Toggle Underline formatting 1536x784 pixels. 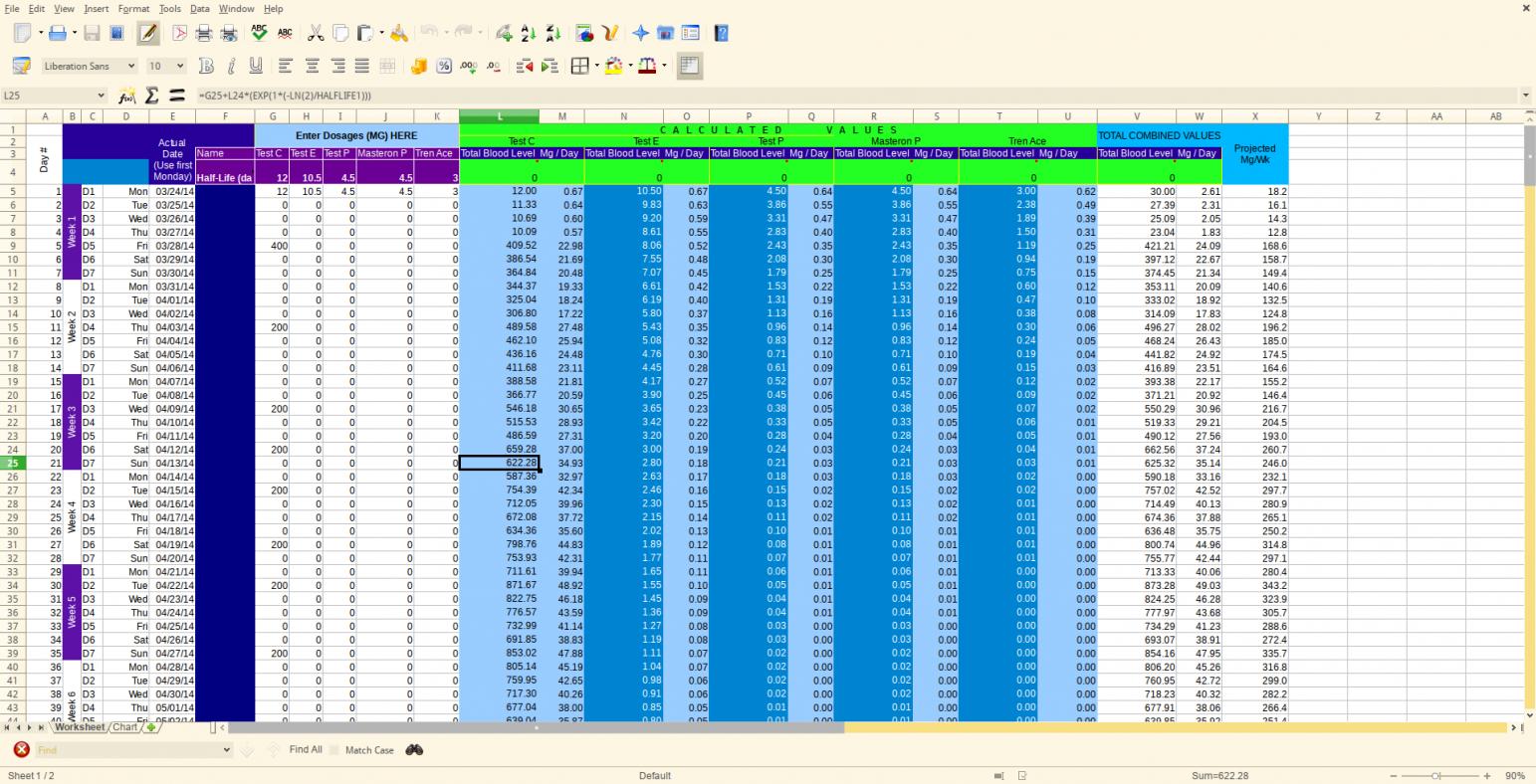pos(256,66)
